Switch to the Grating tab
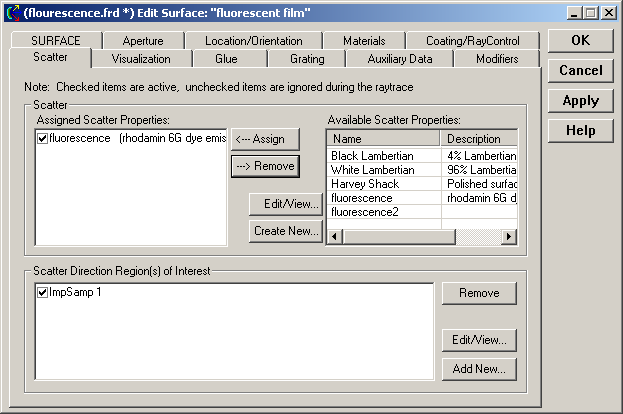 (x=307, y=59)
